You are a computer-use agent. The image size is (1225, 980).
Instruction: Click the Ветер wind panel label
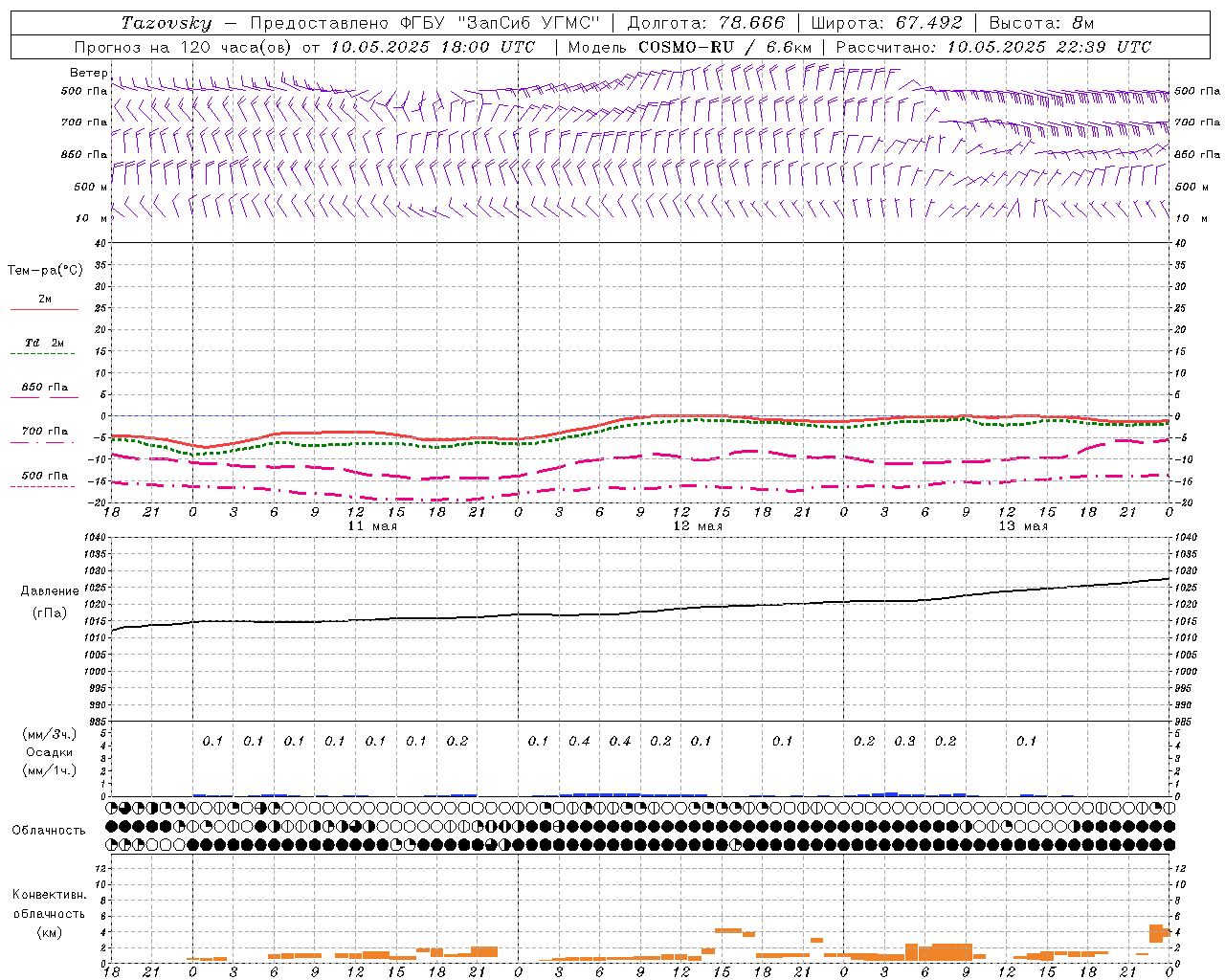click(88, 73)
